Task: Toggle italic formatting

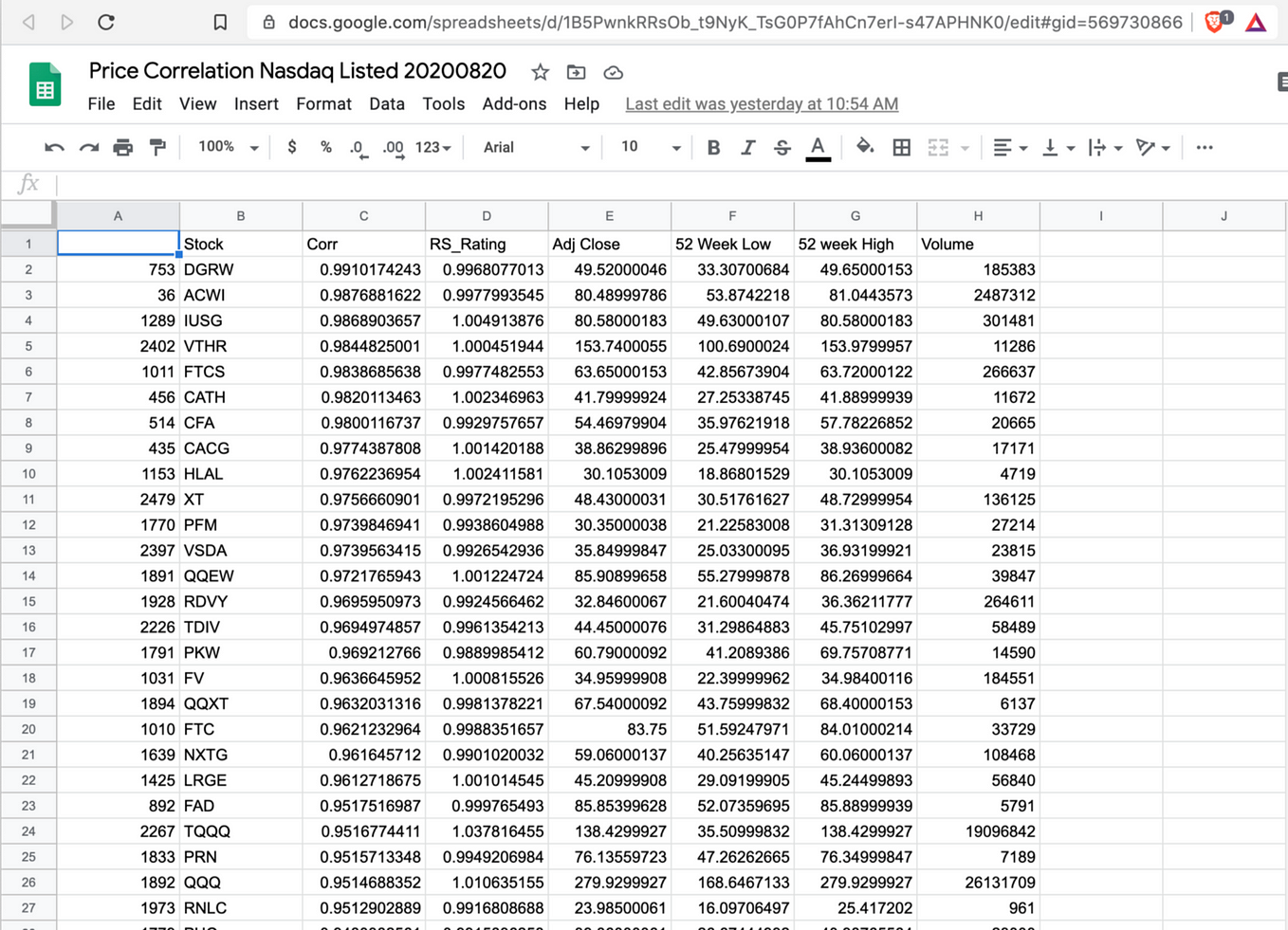Action: (x=747, y=147)
